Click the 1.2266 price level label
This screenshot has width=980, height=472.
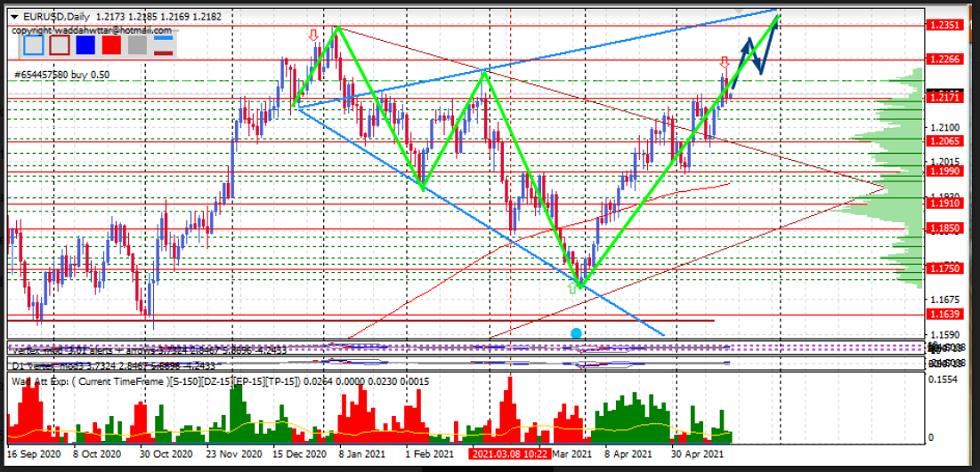coord(944,59)
